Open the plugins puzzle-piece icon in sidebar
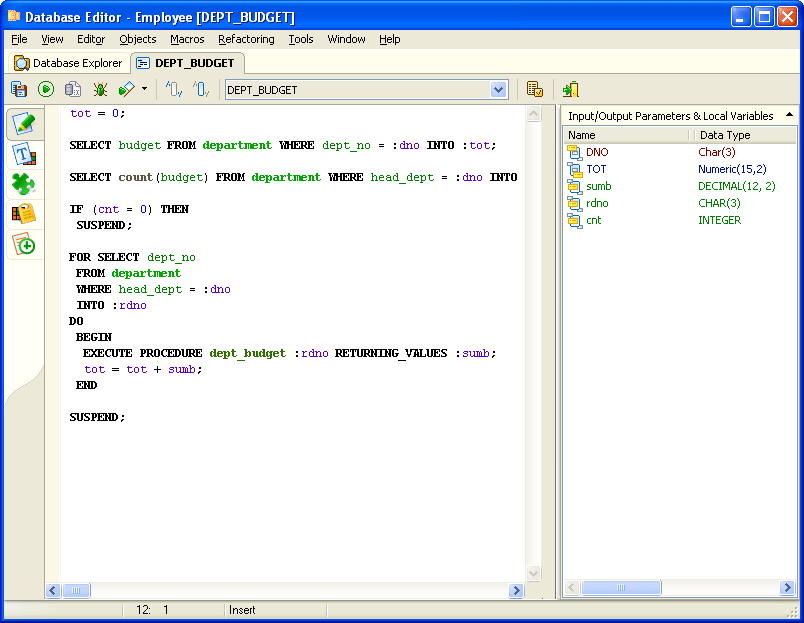The height and width of the screenshot is (623, 804). click(24, 183)
